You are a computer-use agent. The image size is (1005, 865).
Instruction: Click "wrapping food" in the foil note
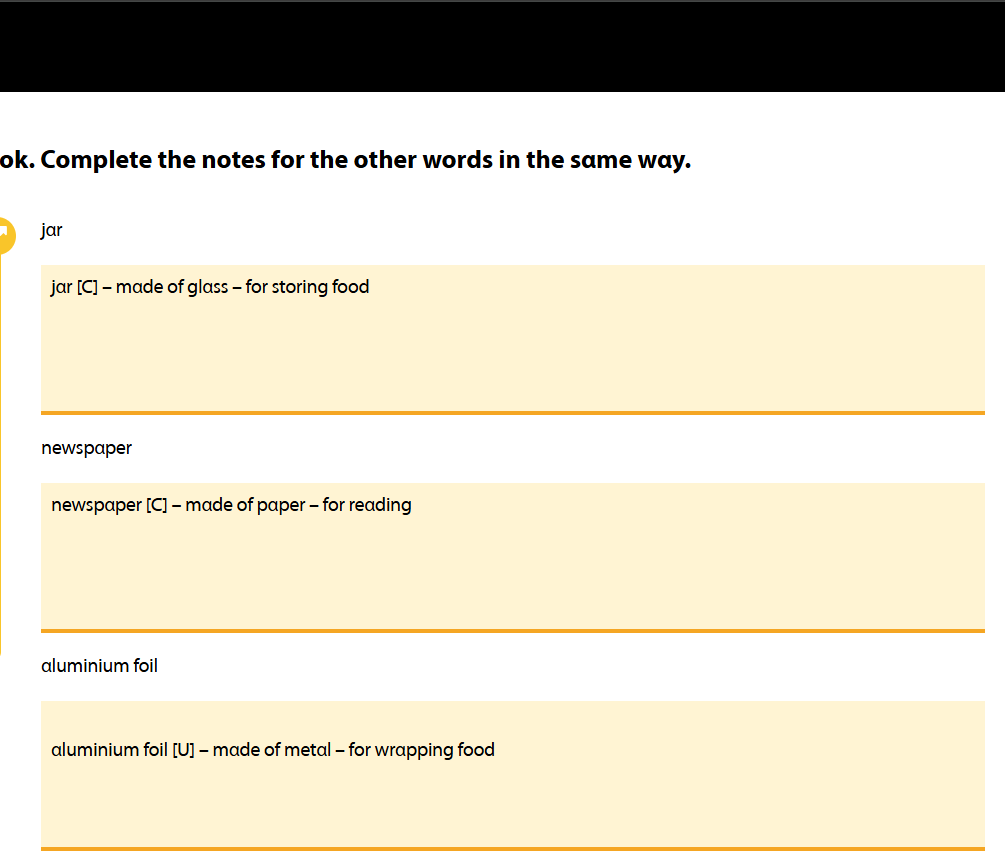pos(435,750)
